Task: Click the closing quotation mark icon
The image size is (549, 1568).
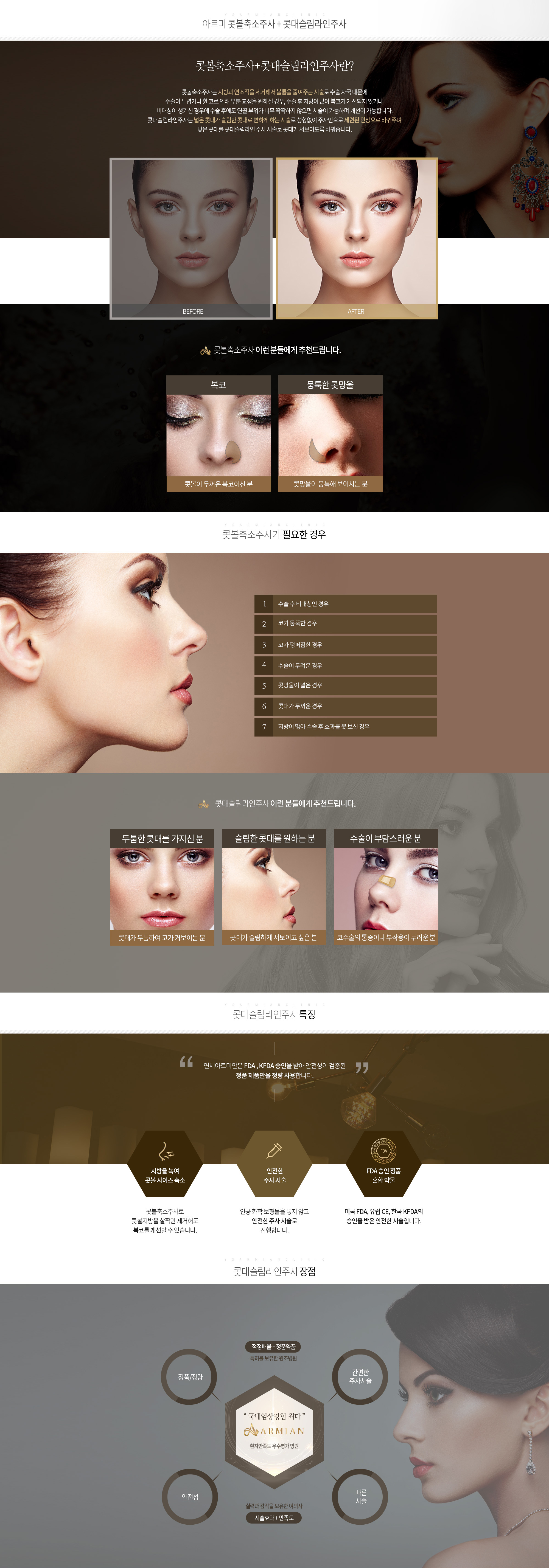Action: pyautogui.click(x=362, y=1068)
